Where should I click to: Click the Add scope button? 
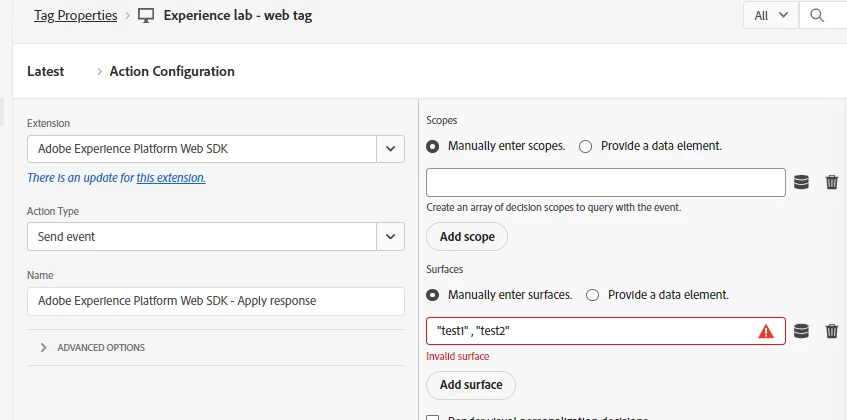click(467, 236)
